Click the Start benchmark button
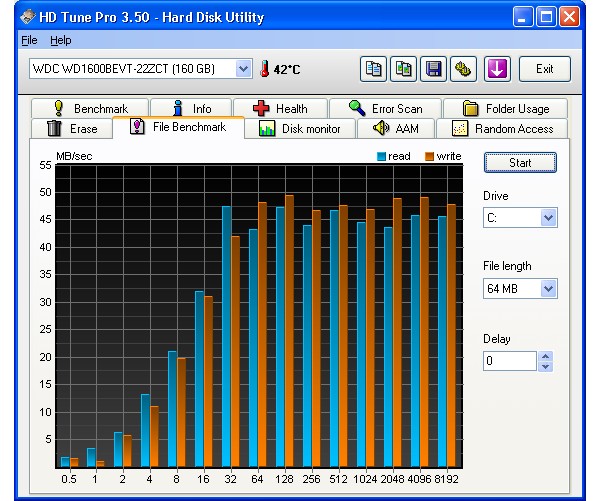Viewport: 600px width, 501px height. point(520,163)
